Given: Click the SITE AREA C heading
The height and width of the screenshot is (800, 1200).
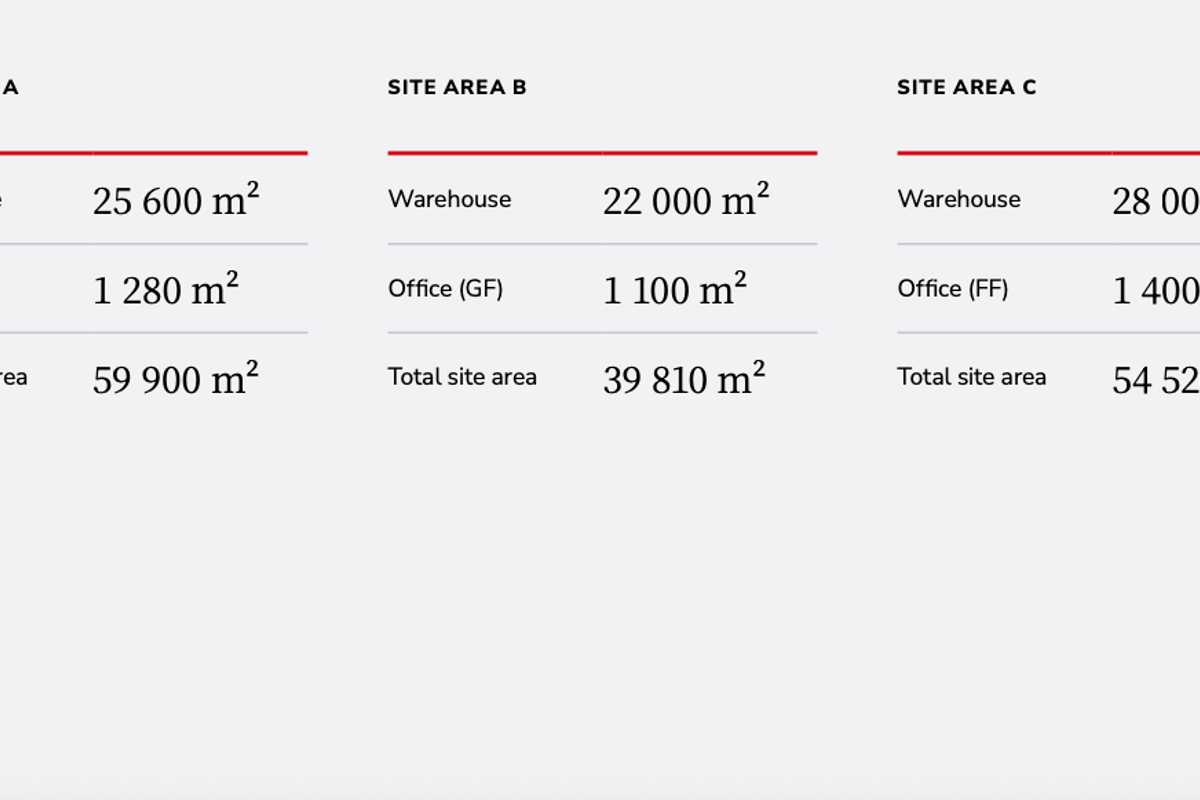Looking at the screenshot, I should point(966,88).
